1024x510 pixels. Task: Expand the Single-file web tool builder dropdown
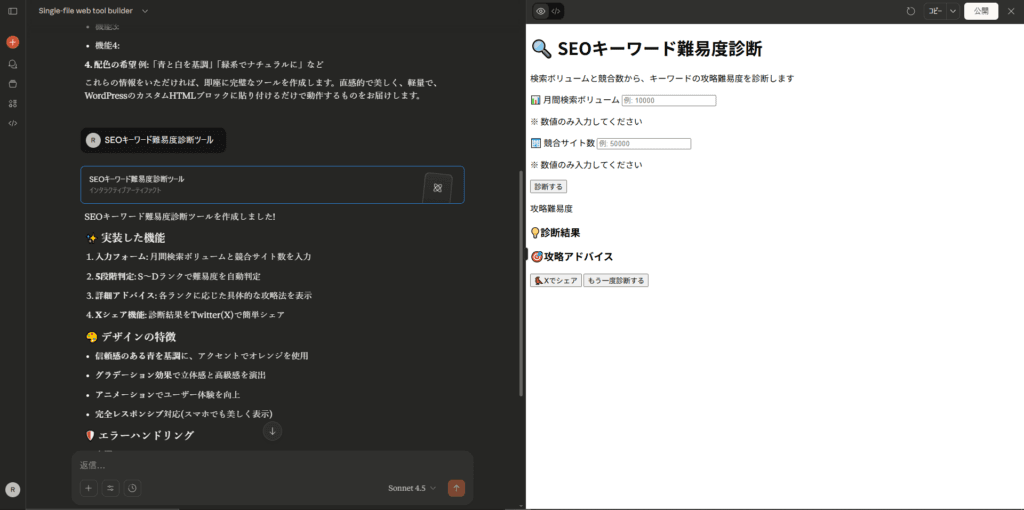click(145, 11)
